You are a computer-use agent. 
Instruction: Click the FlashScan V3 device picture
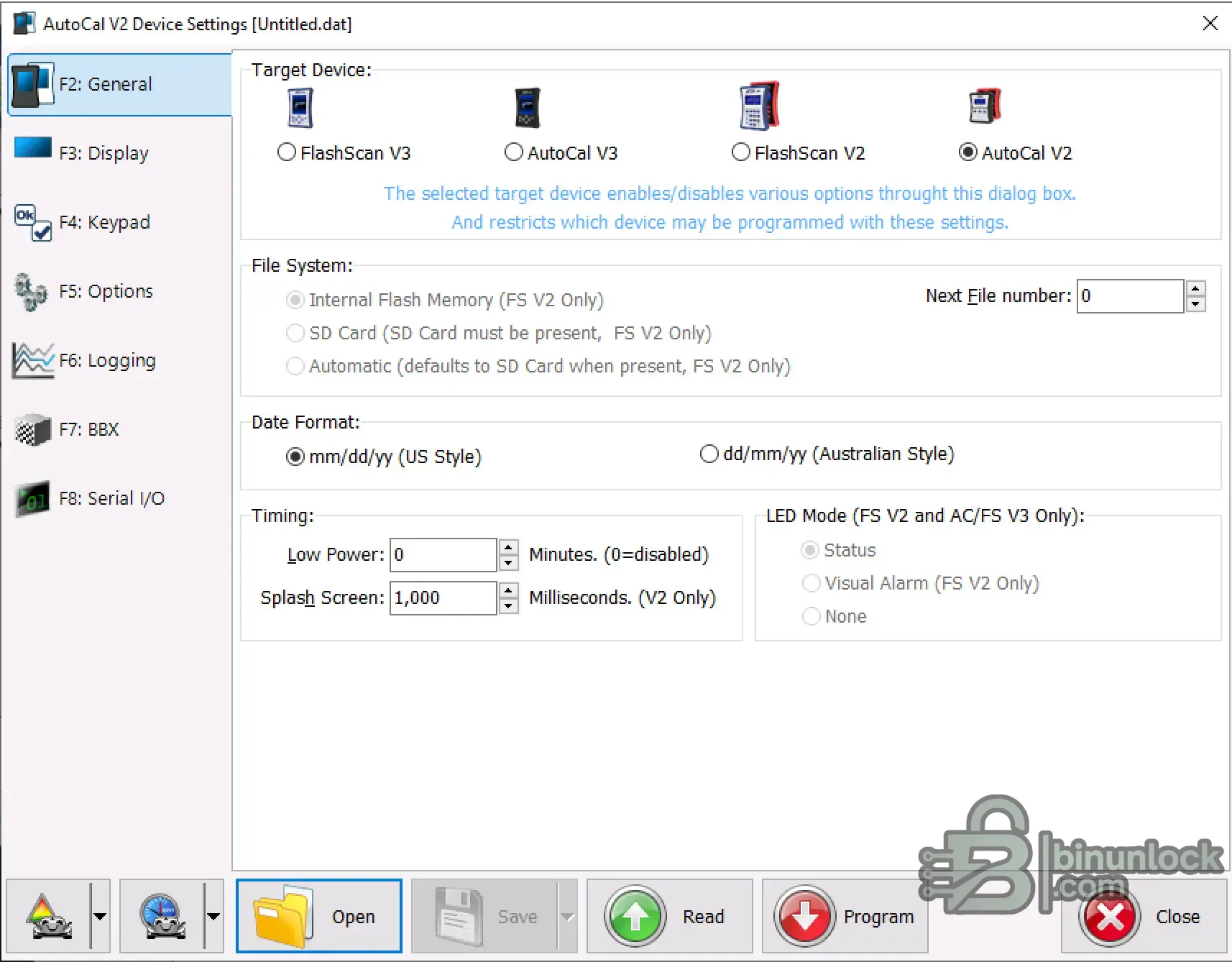pos(300,108)
